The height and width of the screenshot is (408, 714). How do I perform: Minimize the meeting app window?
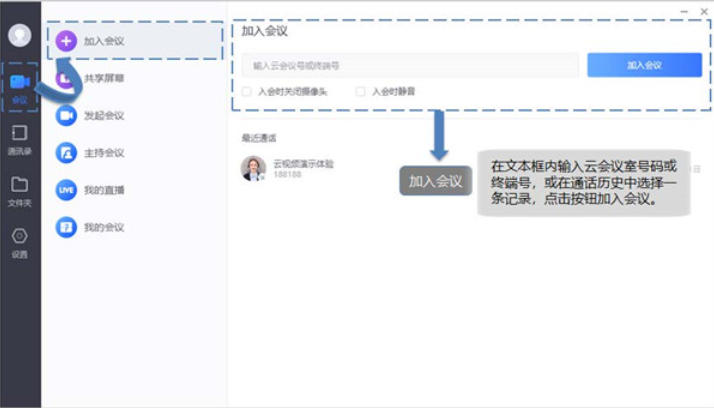[684, 11]
